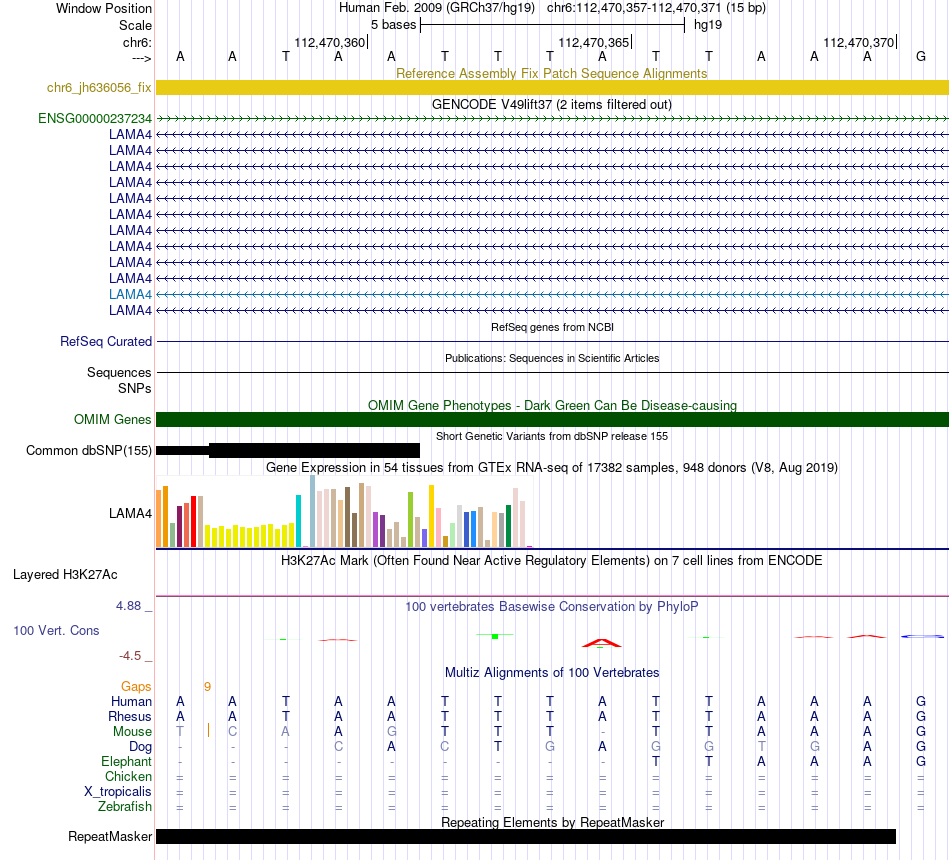
Task: Open the ENSG00000237234 gene label
Action: [x=95, y=118]
